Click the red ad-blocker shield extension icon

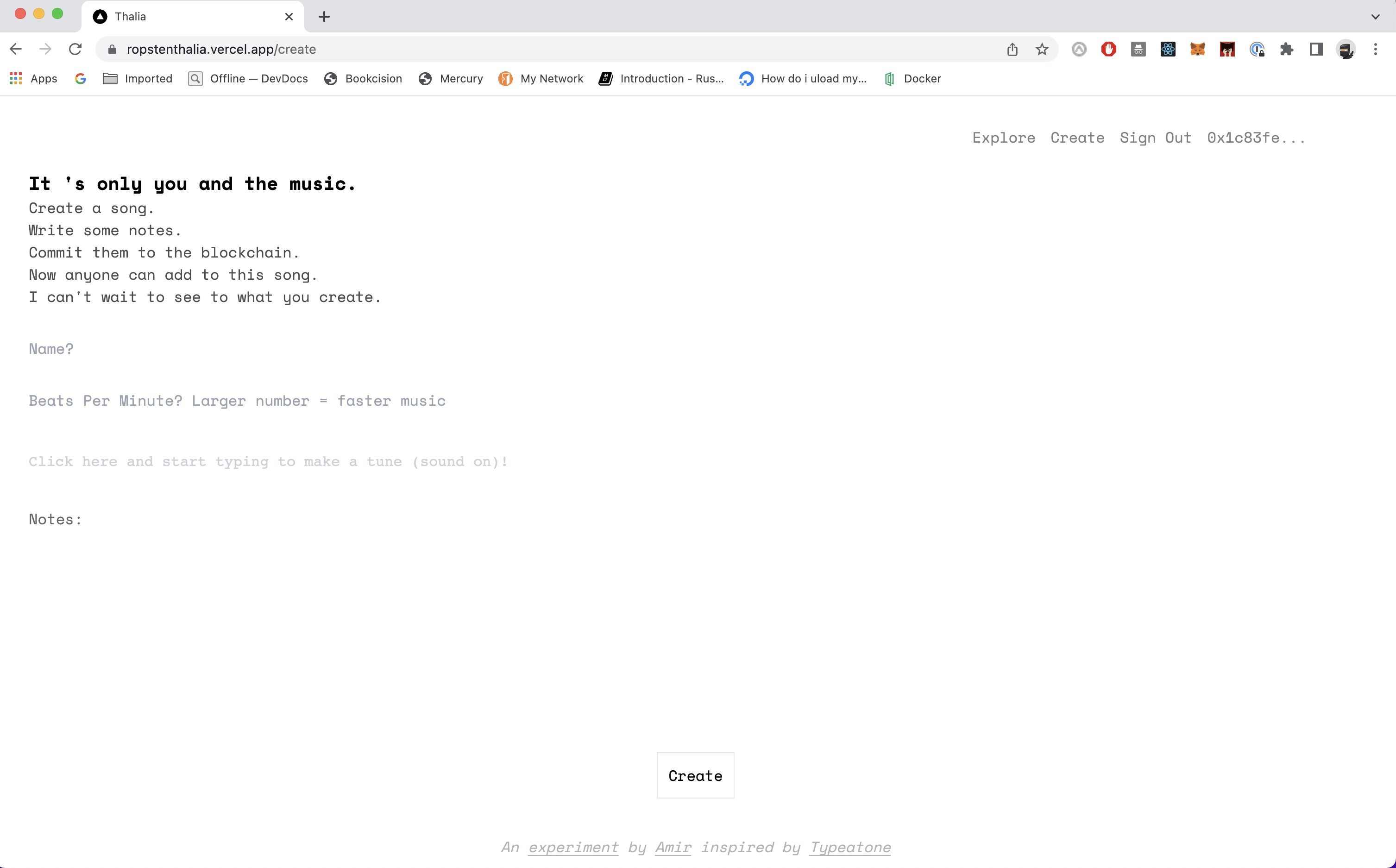pyautogui.click(x=1108, y=50)
